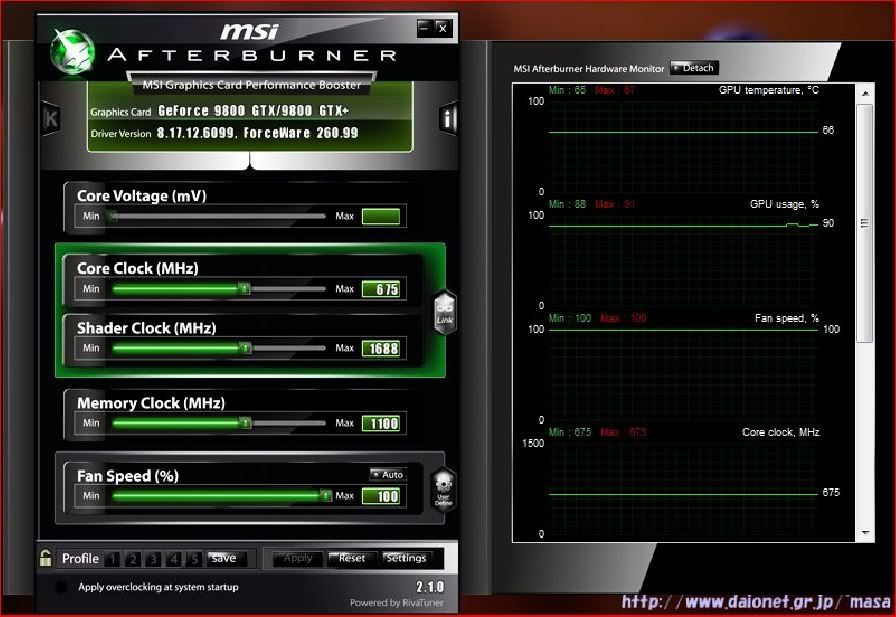The width and height of the screenshot is (896, 617).
Task: Click the Core Voltage slider track
Action: coord(219,216)
